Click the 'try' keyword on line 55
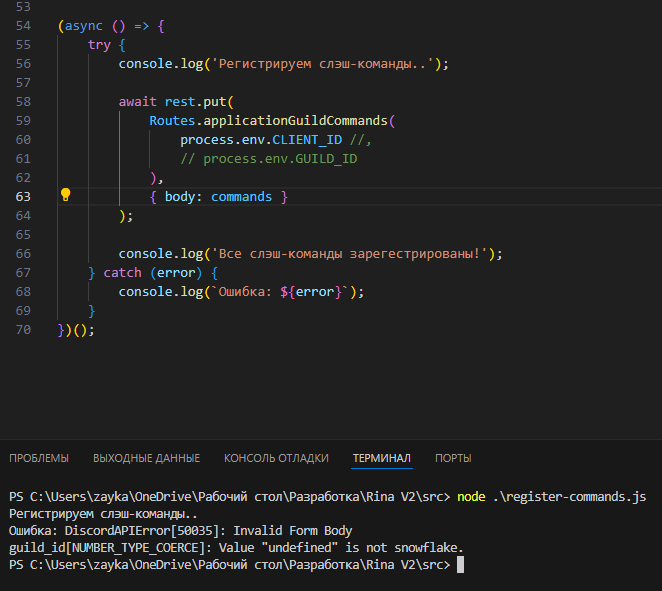Viewport: 662px width, 591px height. pos(99,45)
